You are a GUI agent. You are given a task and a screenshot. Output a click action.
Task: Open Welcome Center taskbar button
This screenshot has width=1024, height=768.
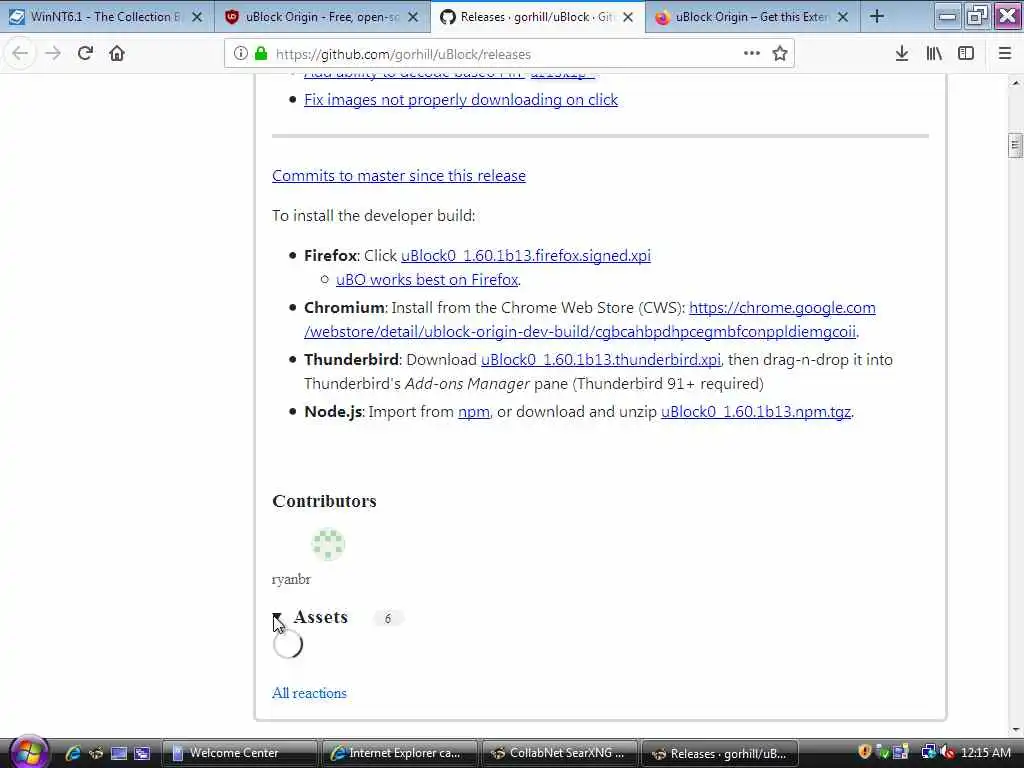pos(239,753)
